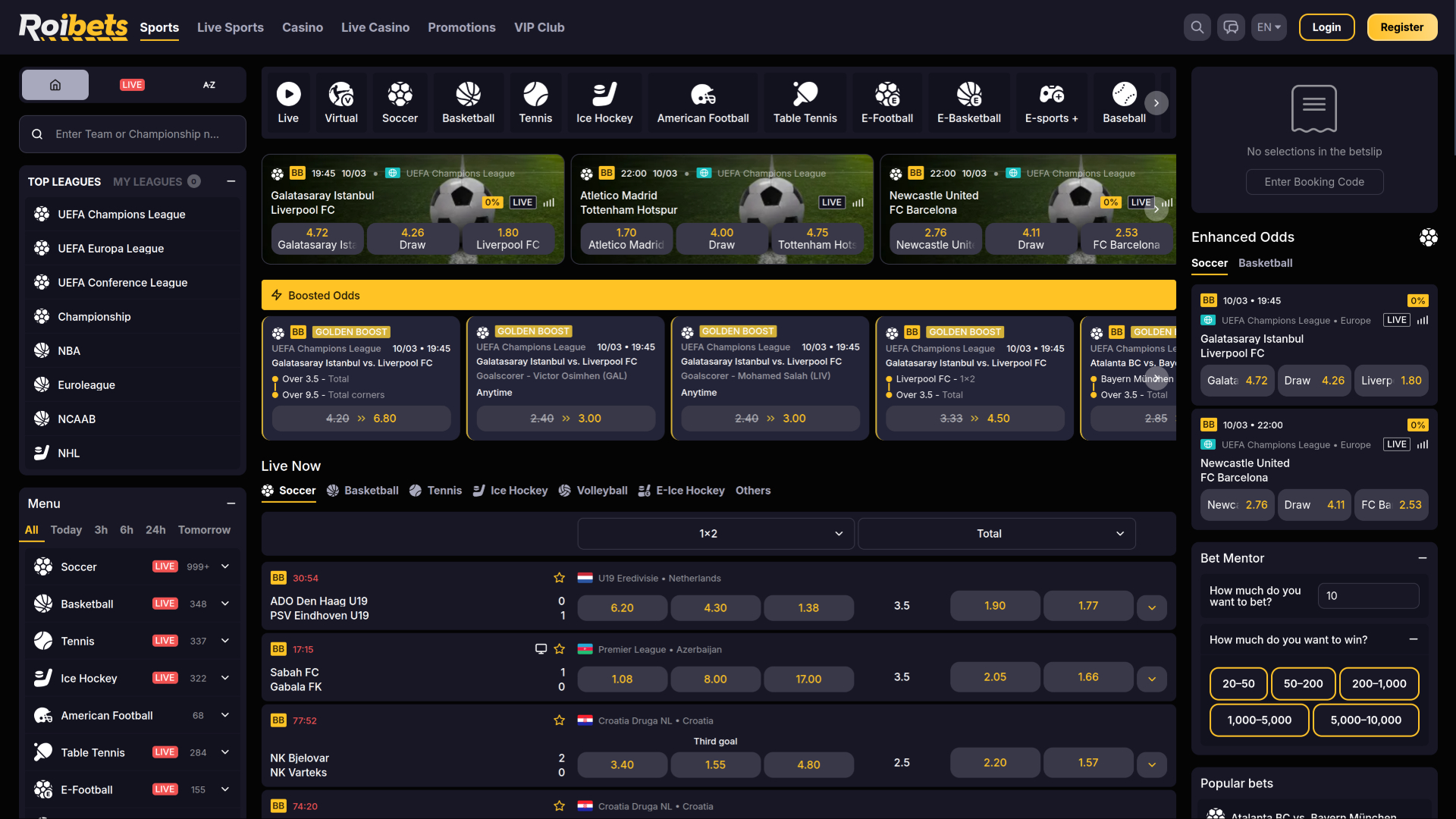This screenshot has height=819, width=1456.
Task: Open the Casino menu item
Action: [302, 27]
